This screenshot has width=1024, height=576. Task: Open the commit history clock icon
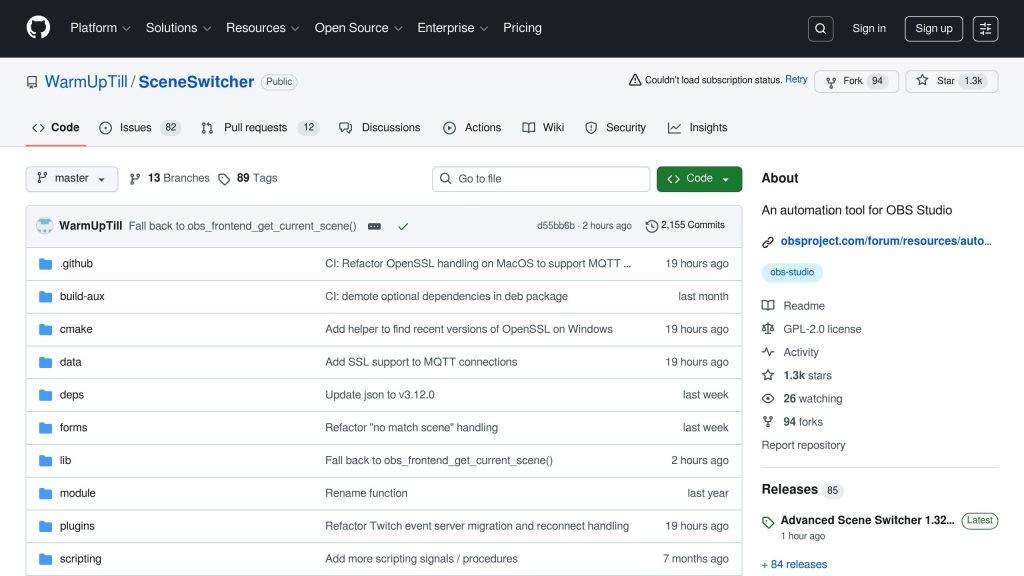653,225
